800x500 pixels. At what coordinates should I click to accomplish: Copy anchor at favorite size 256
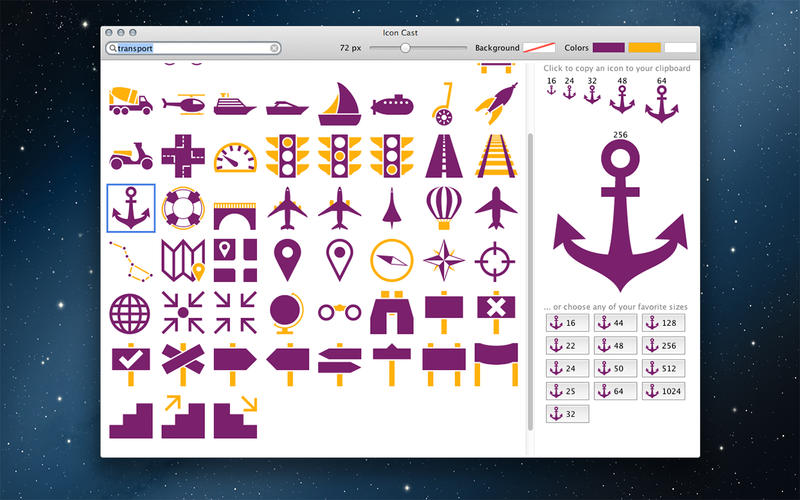coord(663,345)
